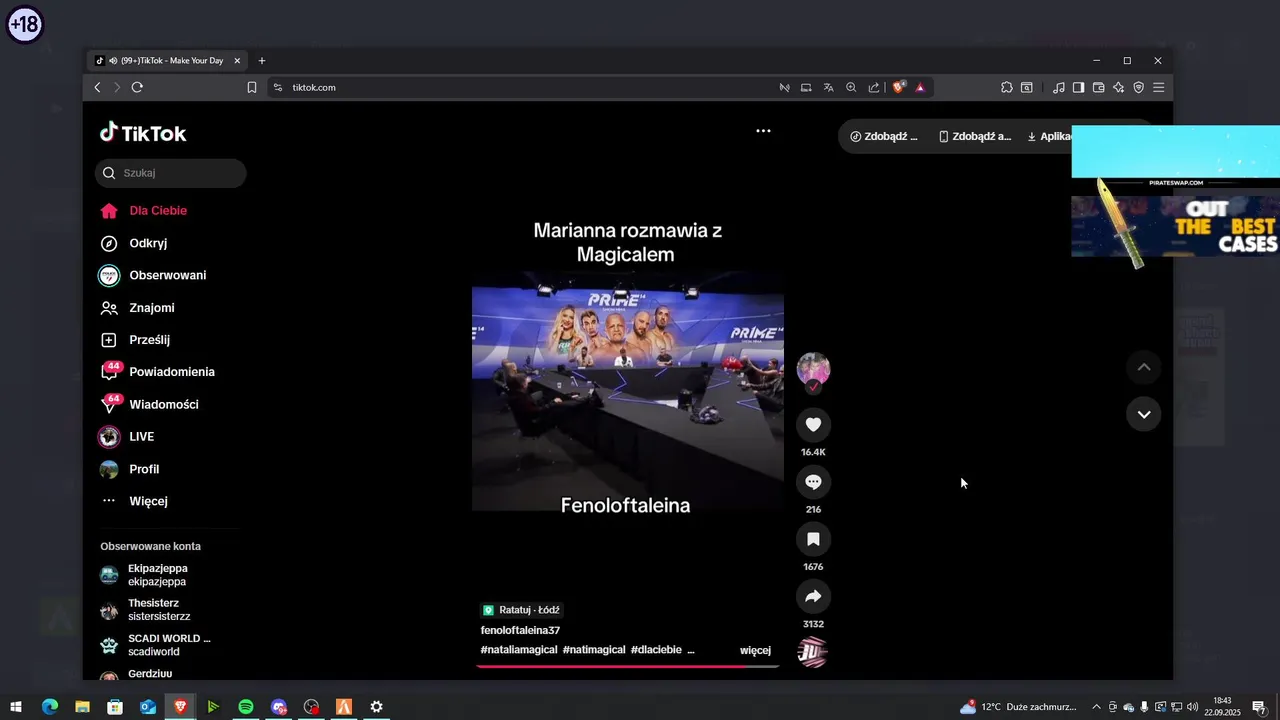This screenshot has width=1280, height=720.
Task: Click the bookmark icon beside the address
Action: tap(252, 87)
